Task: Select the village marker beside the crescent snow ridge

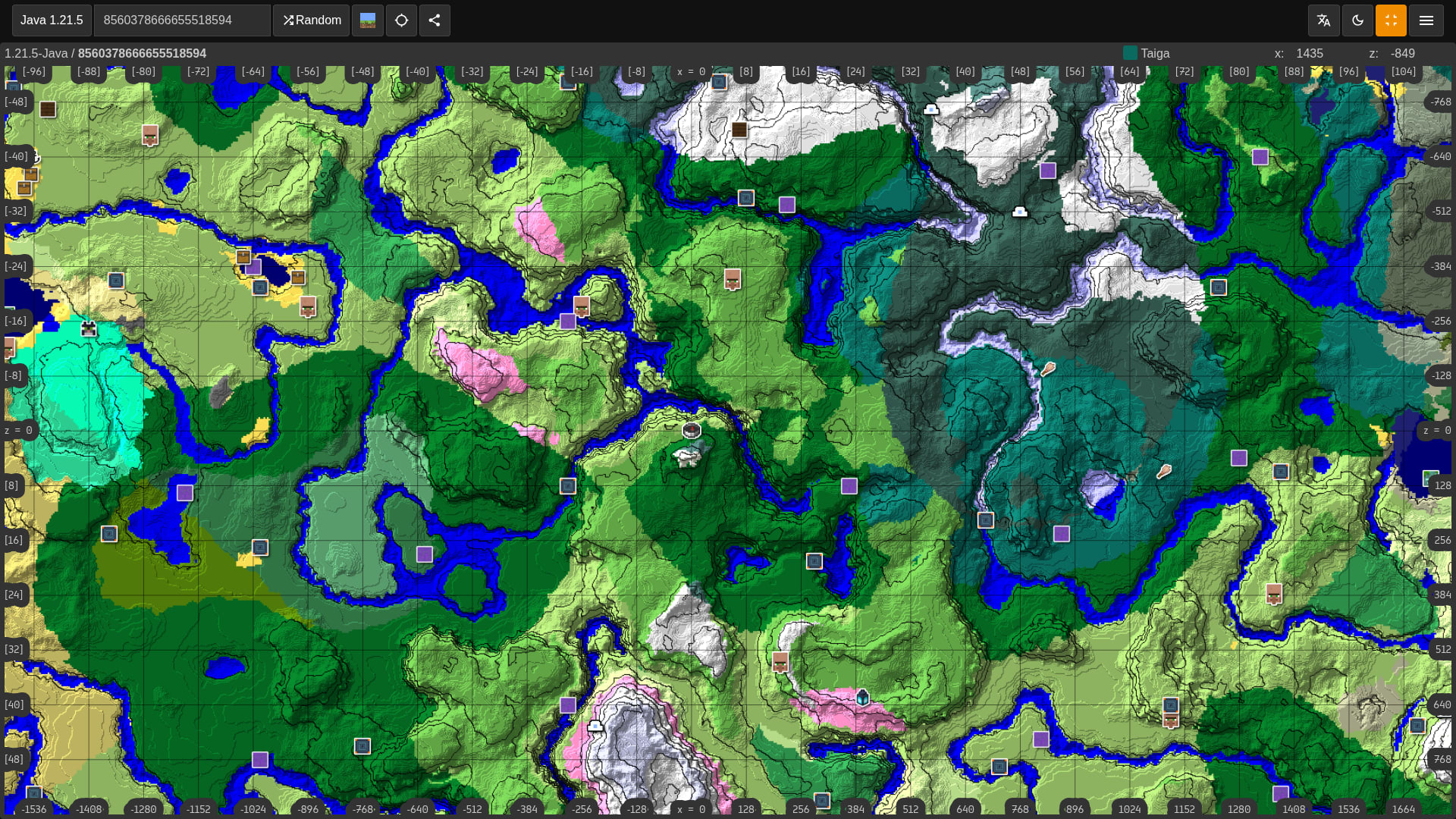Action: (780, 662)
